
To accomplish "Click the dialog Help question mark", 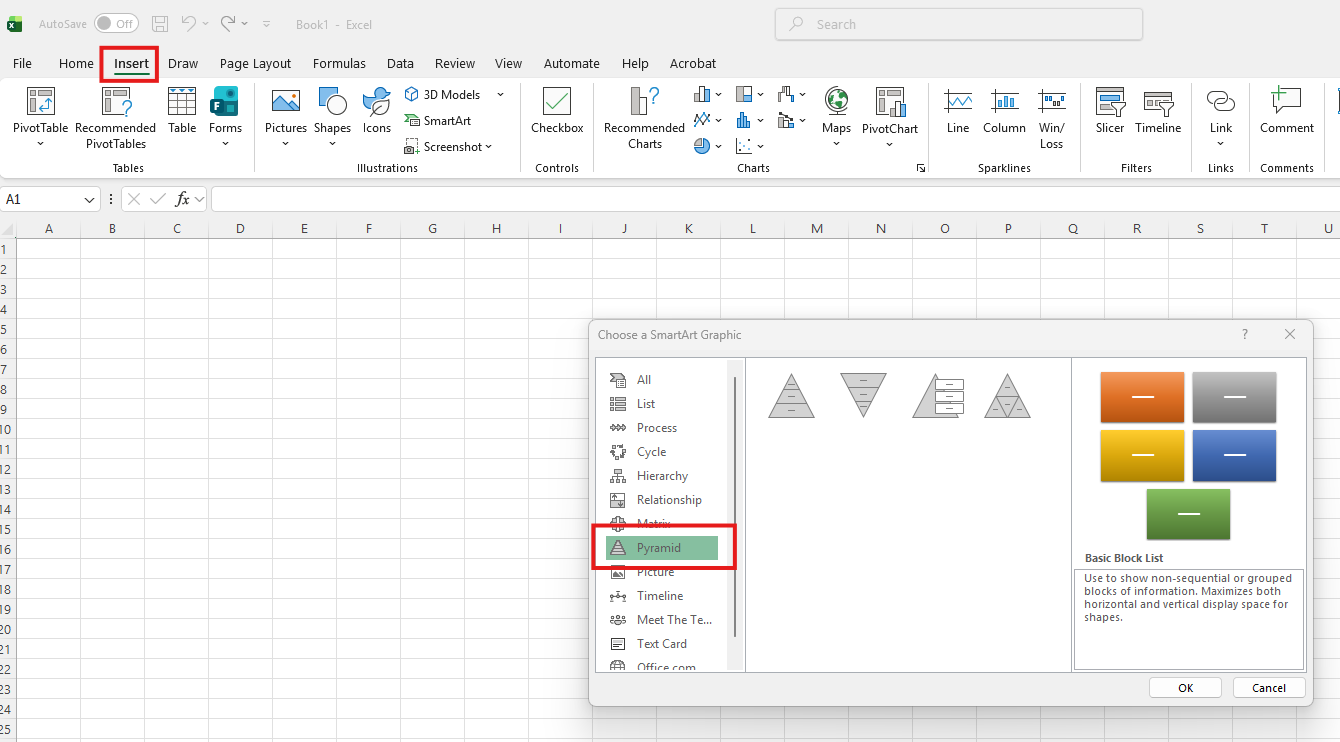I will (x=1245, y=334).
